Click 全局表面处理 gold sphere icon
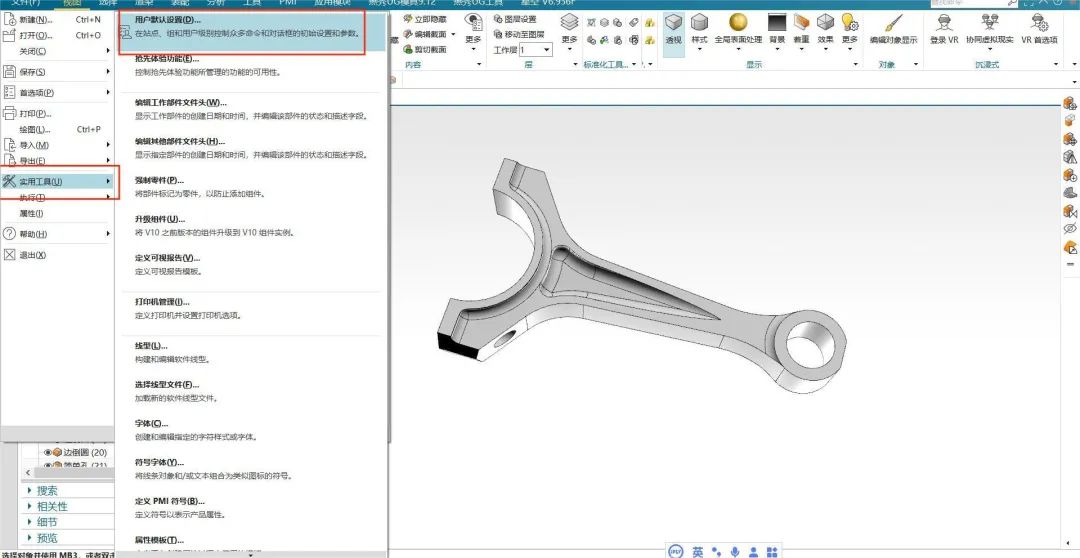 coord(738,22)
